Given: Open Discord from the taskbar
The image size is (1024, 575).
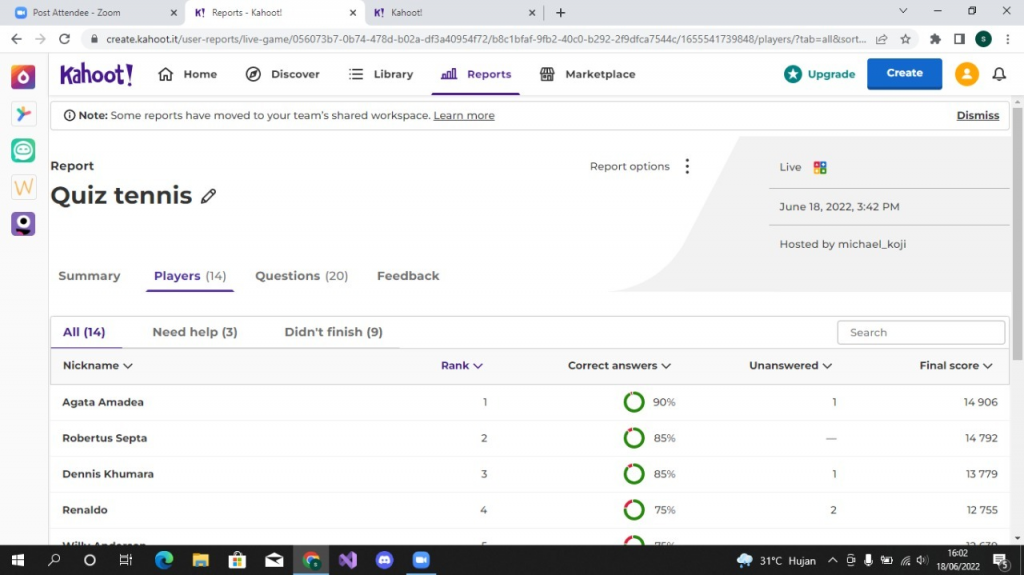Looking at the screenshot, I should [x=385, y=560].
